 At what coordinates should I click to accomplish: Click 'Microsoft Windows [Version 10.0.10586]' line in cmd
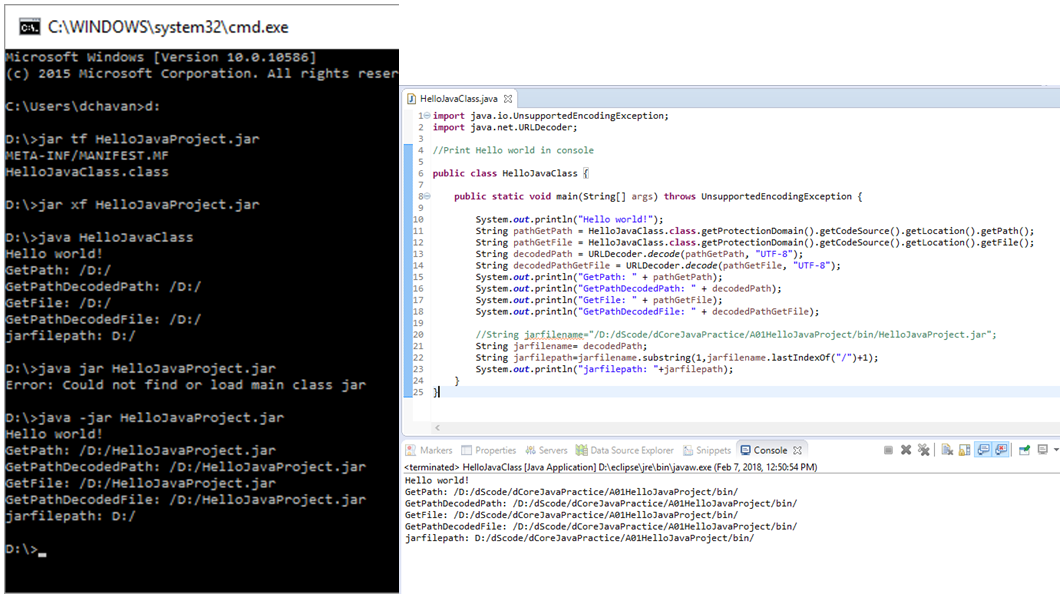pyautogui.click(x=161, y=57)
